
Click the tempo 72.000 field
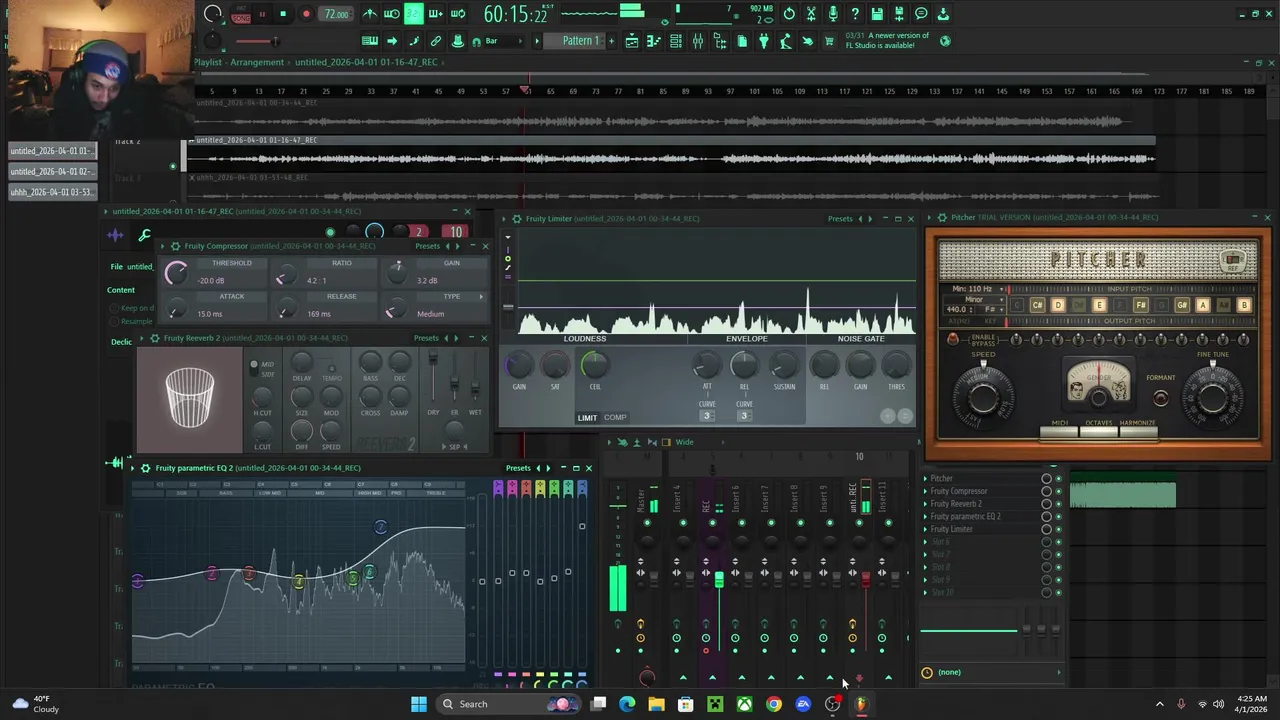point(336,14)
